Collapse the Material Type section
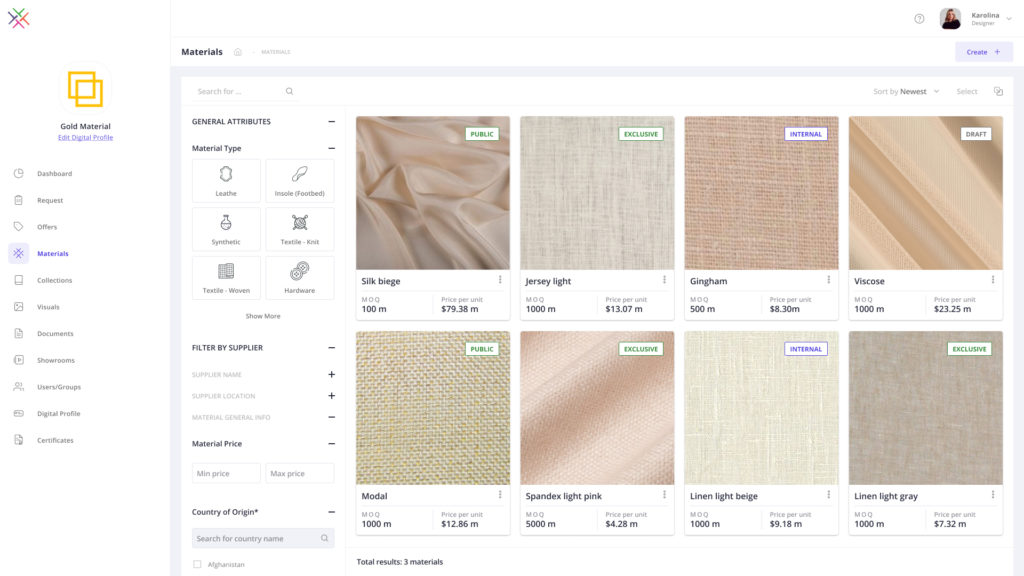Viewport: 1024px width, 576px height. 332,148
